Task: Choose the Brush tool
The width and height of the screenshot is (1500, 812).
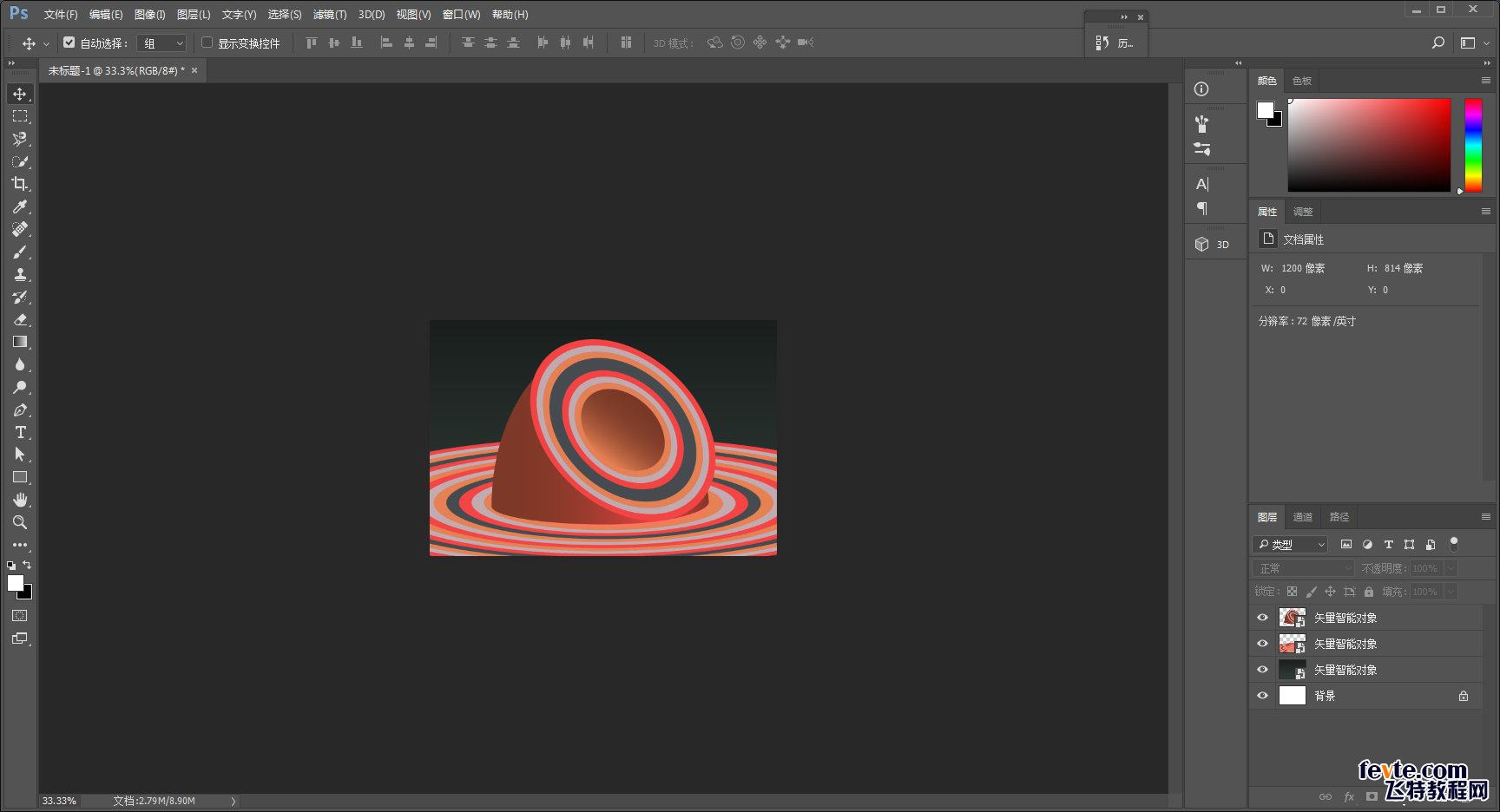Action: coord(19,252)
